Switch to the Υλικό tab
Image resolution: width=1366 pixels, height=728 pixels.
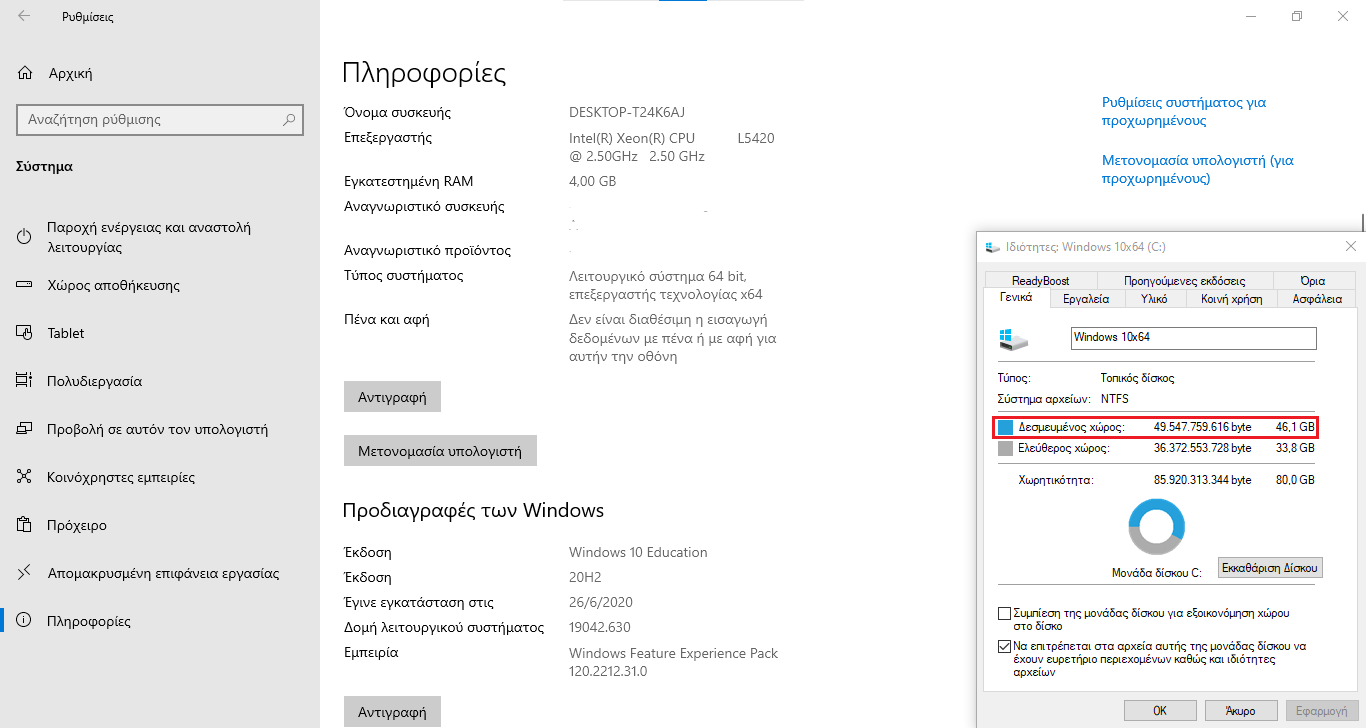1155,298
